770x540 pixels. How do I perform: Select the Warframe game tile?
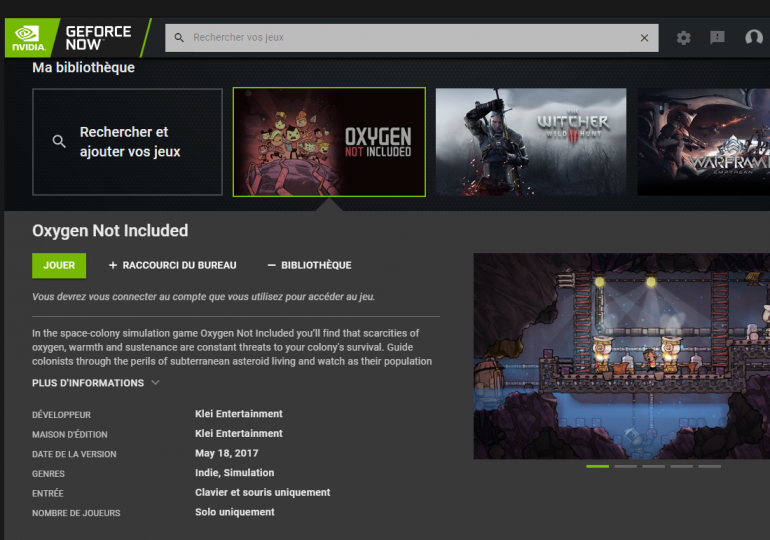click(704, 142)
